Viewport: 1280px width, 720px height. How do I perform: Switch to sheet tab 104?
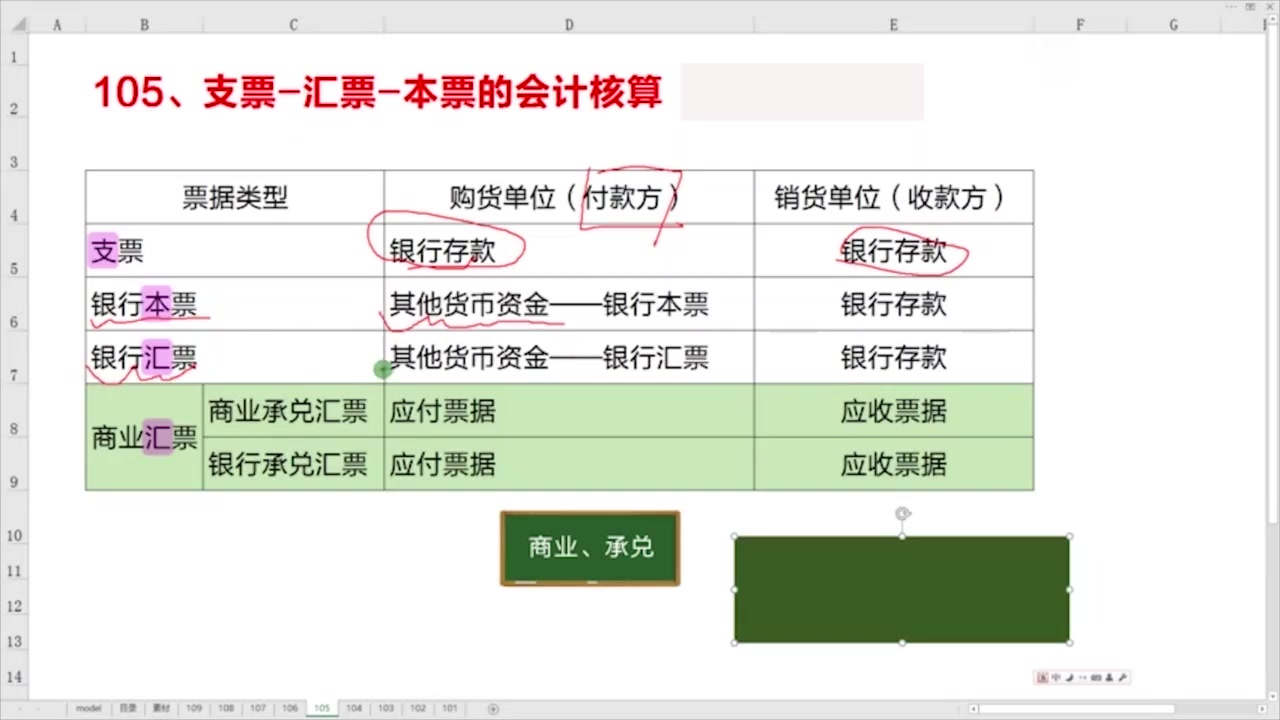tap(353, 708)
